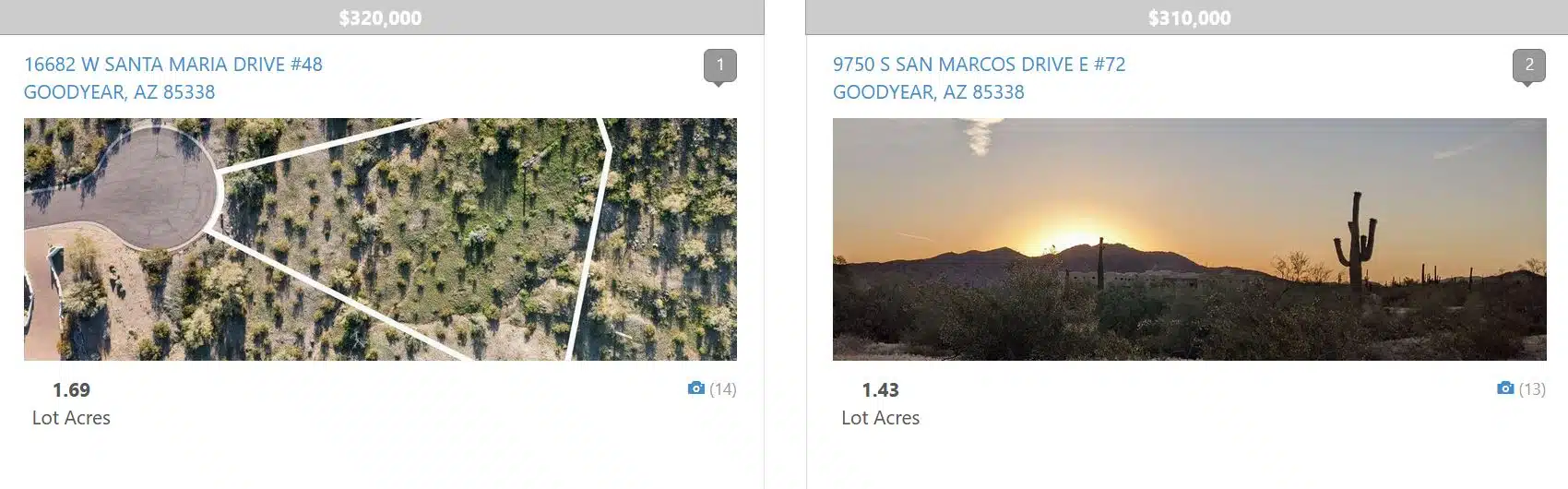1568x489 pixels.
Task: Click Lot Acres label below 1.43
Action: tap(881, 418)
